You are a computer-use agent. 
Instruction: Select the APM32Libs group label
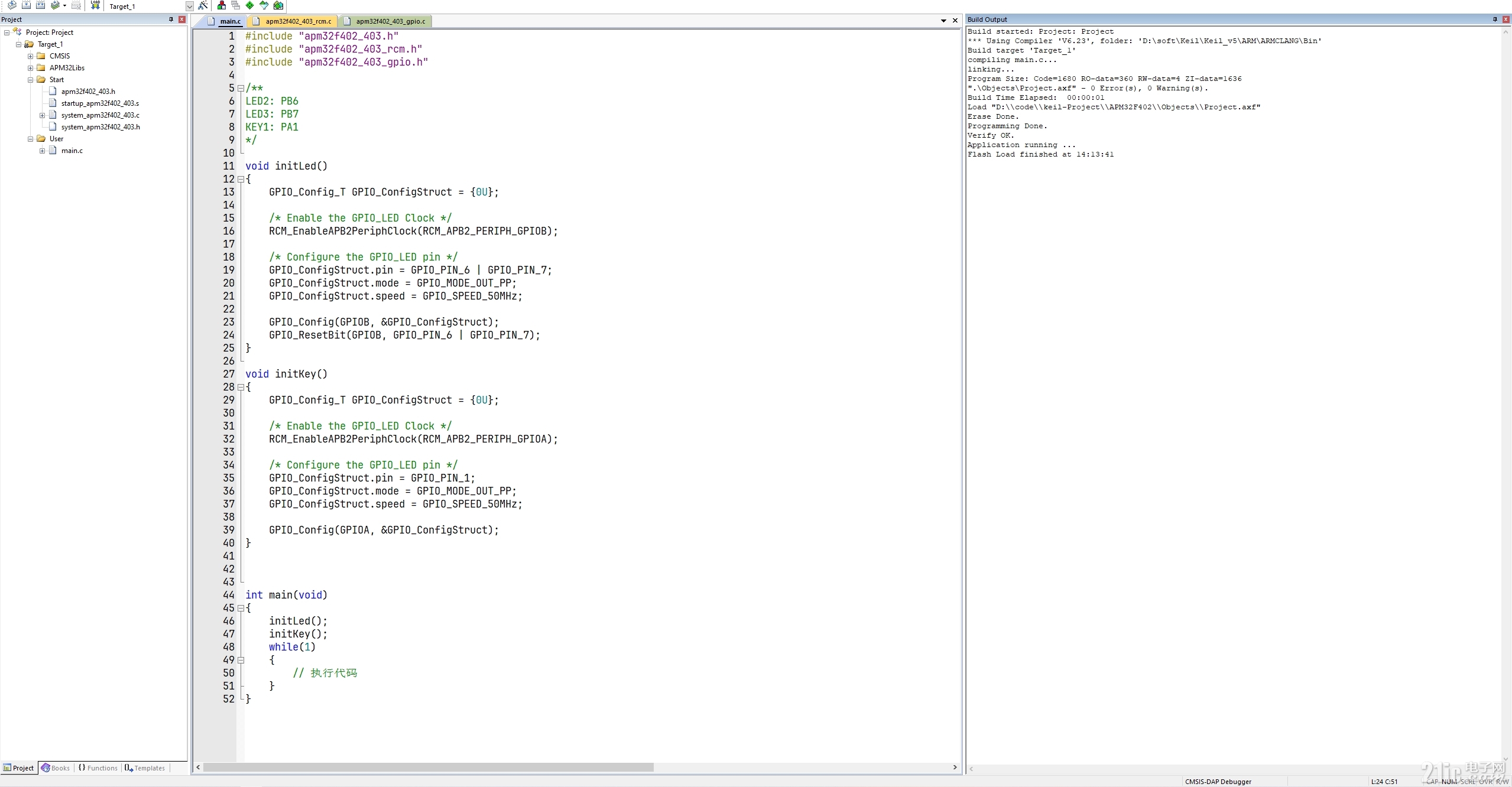click(x=67, y=68)
